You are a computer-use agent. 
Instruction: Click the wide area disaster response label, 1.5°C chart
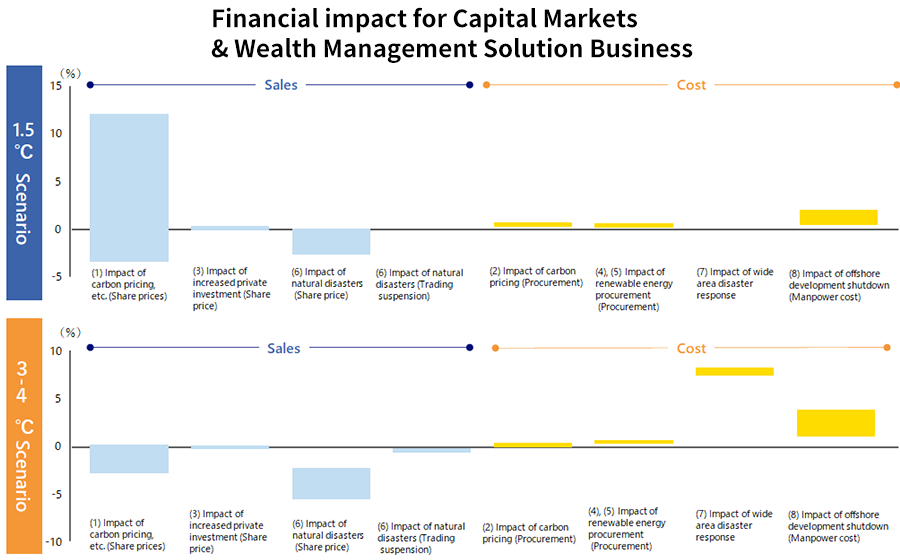[x=736, y=282]
